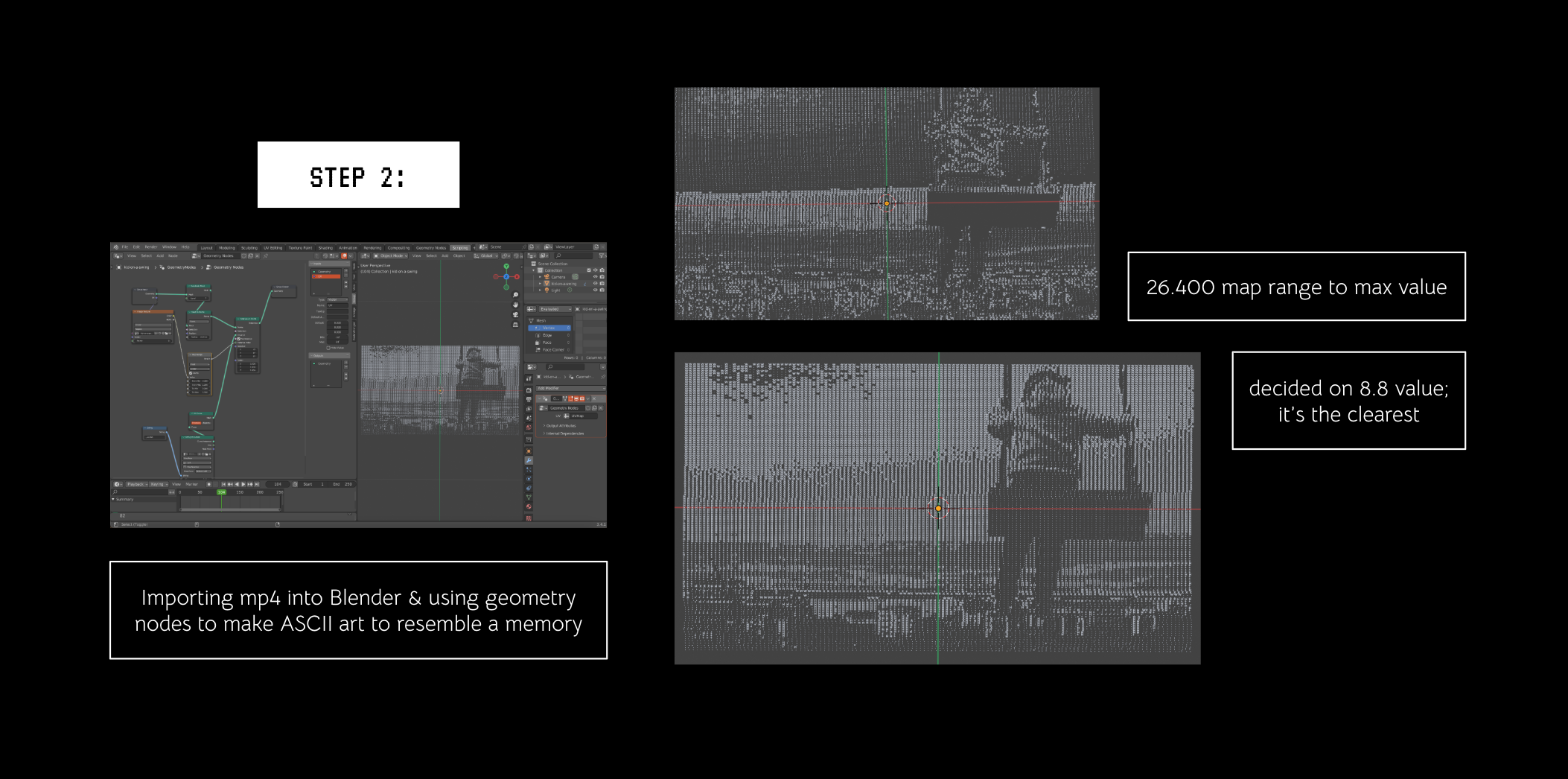Open the File menu
The height and width of the screenshot is (779, 1568).
125,247
